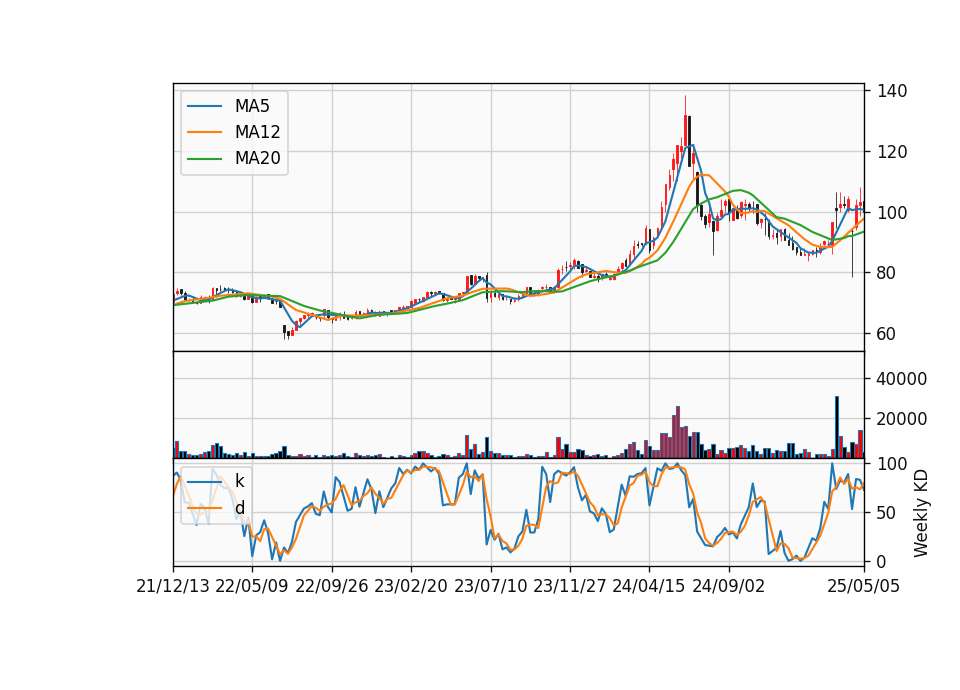The image size is (960, 690).
Task: Click the date label 22/05/09
Action: pyautogui.click(x=252, y=586)
